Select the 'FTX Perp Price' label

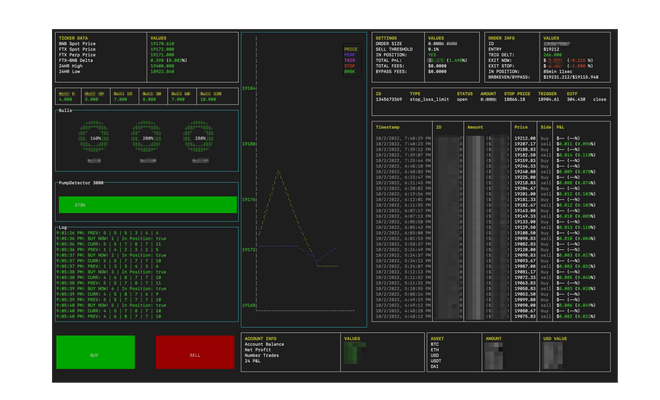77,55
